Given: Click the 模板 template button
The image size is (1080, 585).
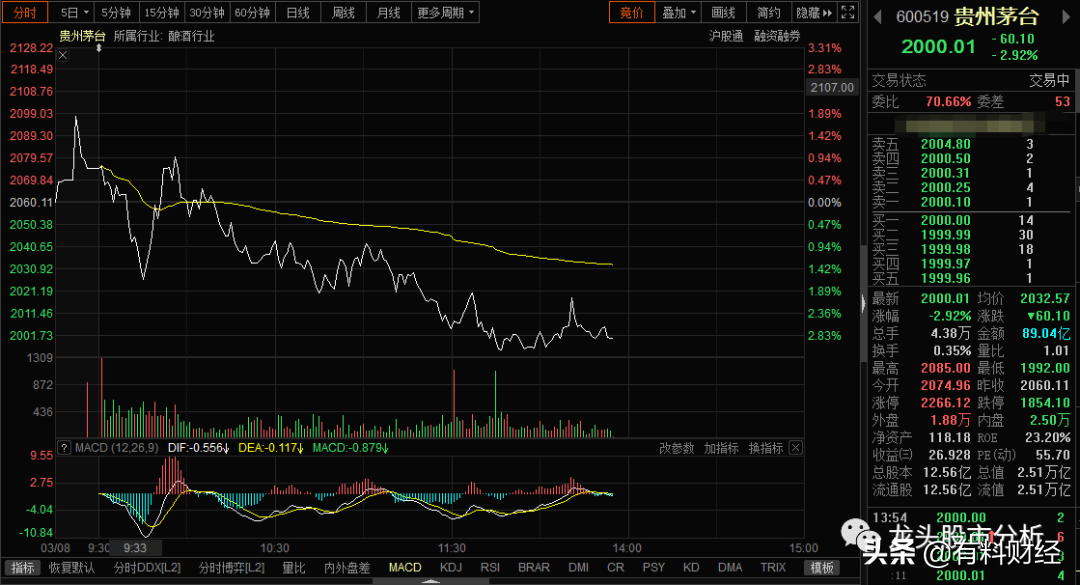Looking at the screenshot, I should [822, 568].
